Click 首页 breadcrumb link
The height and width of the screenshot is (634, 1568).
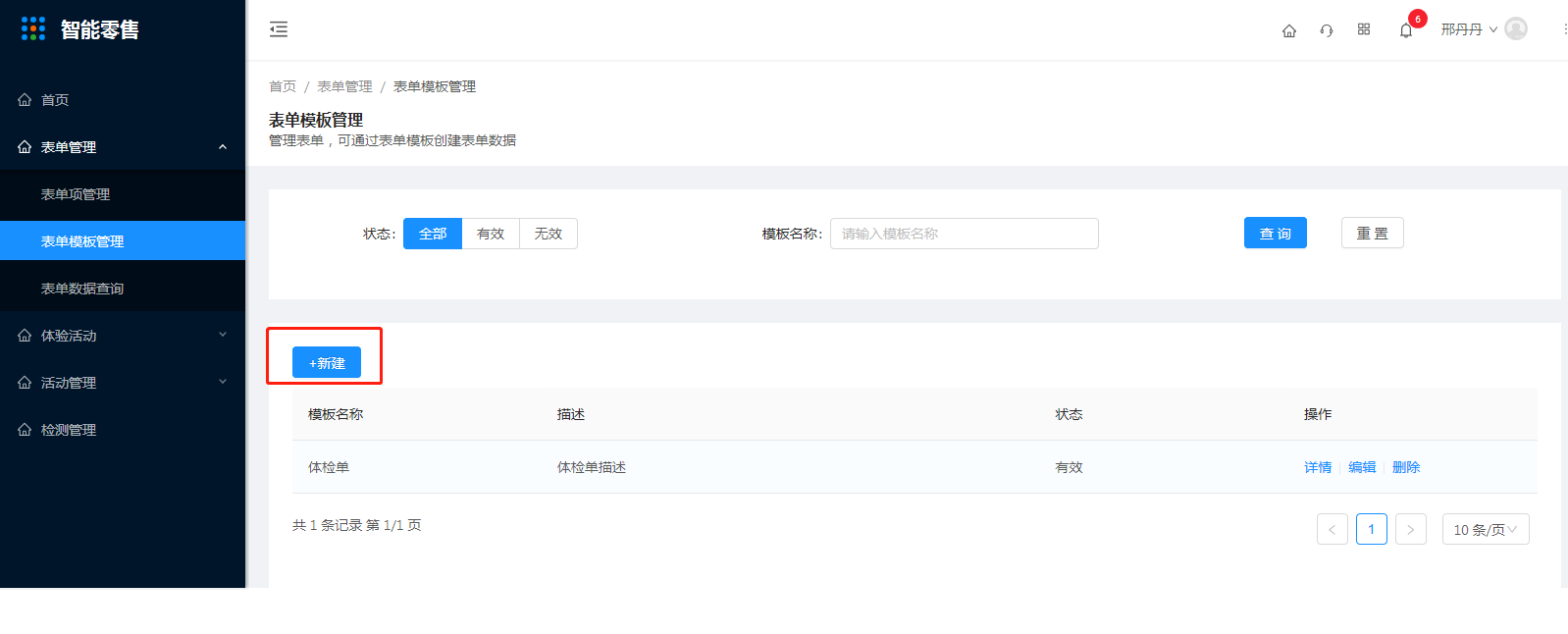(x=283, y=86)
